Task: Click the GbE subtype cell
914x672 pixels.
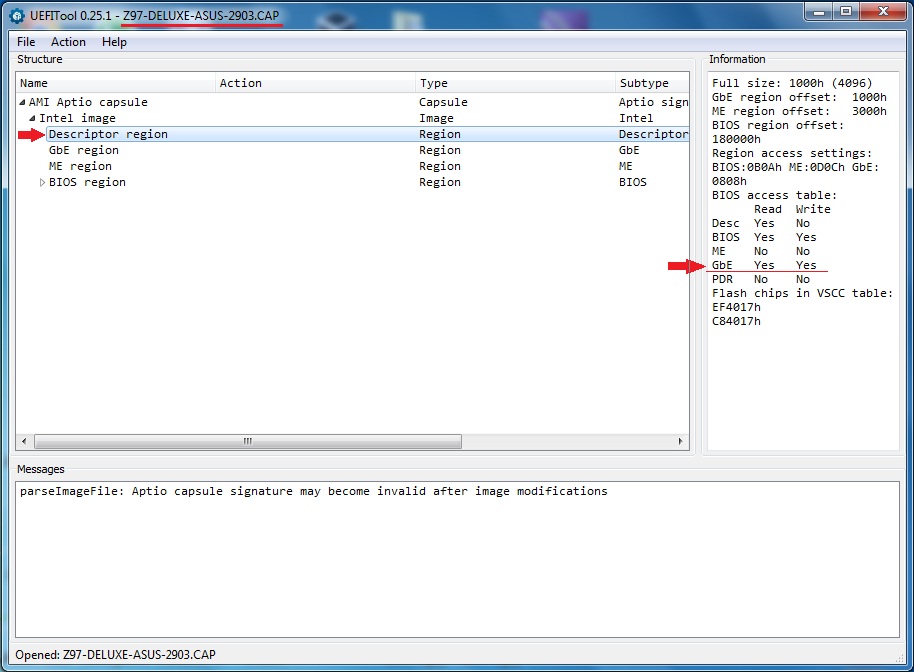Action: click(x=629, y=150)
